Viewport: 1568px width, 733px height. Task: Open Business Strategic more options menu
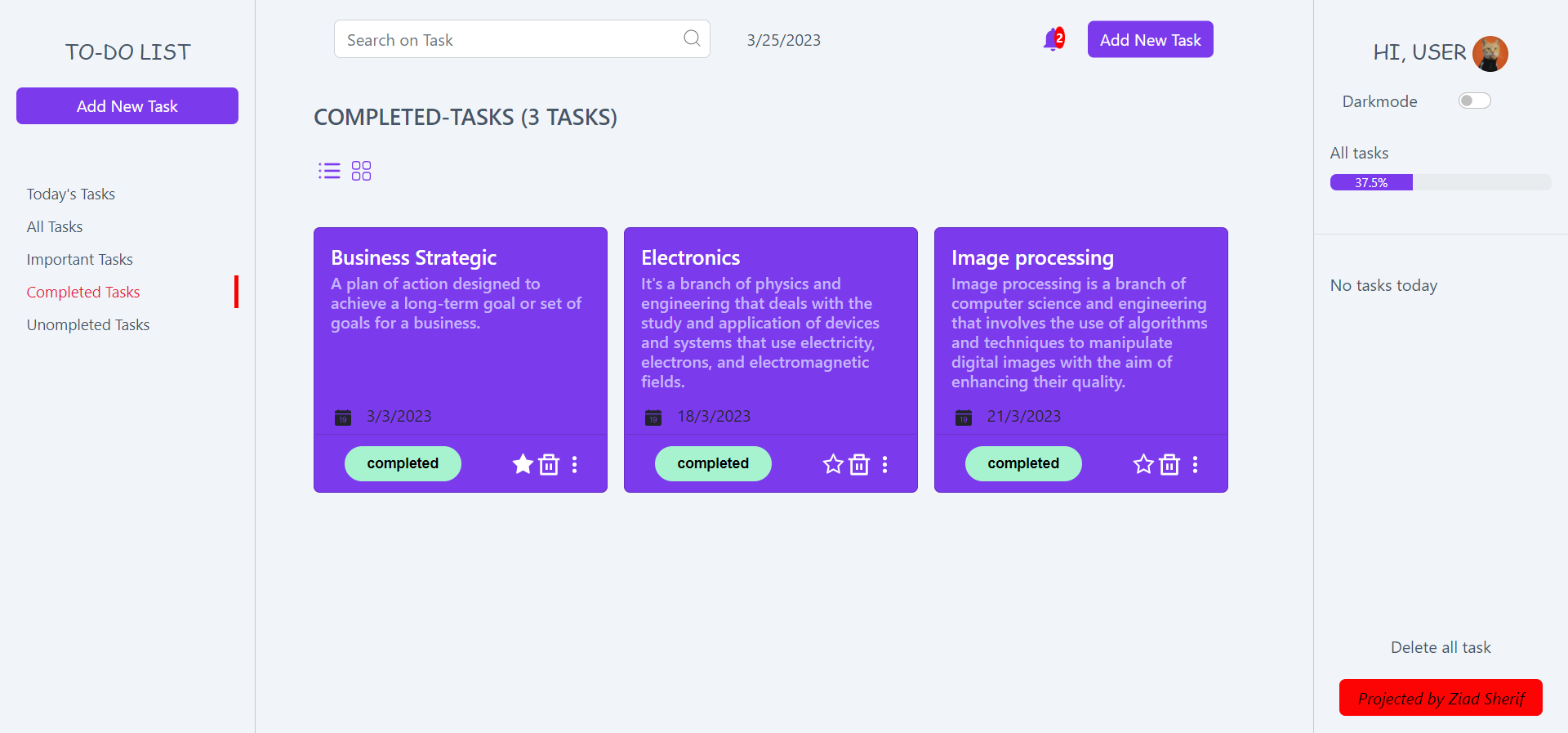click(x=575, y=464)
